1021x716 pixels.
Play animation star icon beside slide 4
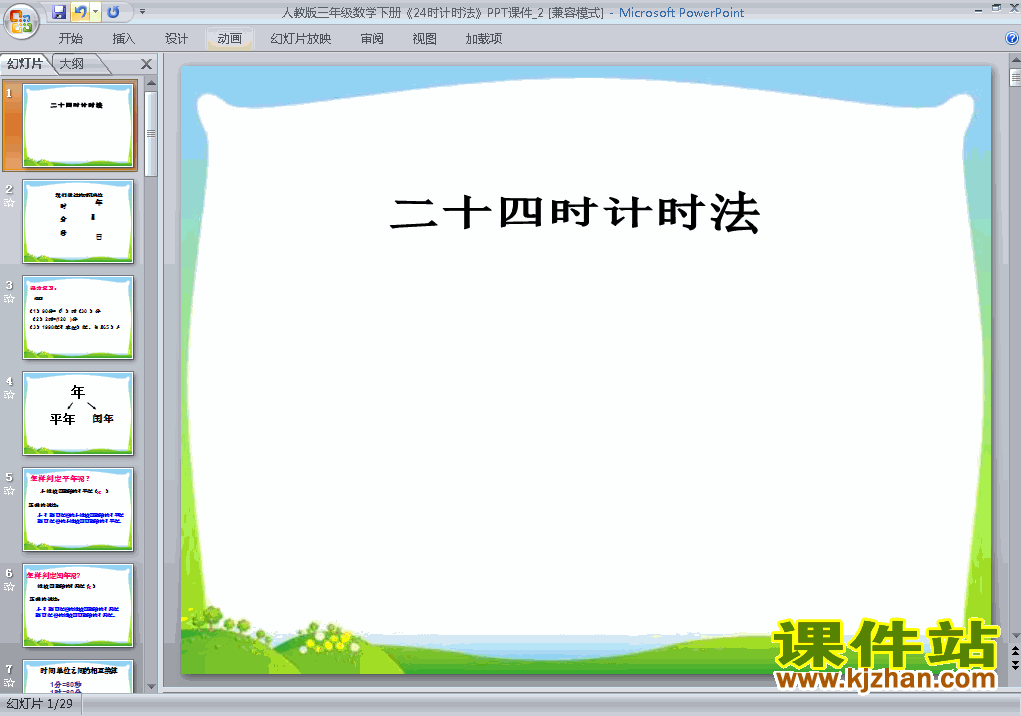9,394
